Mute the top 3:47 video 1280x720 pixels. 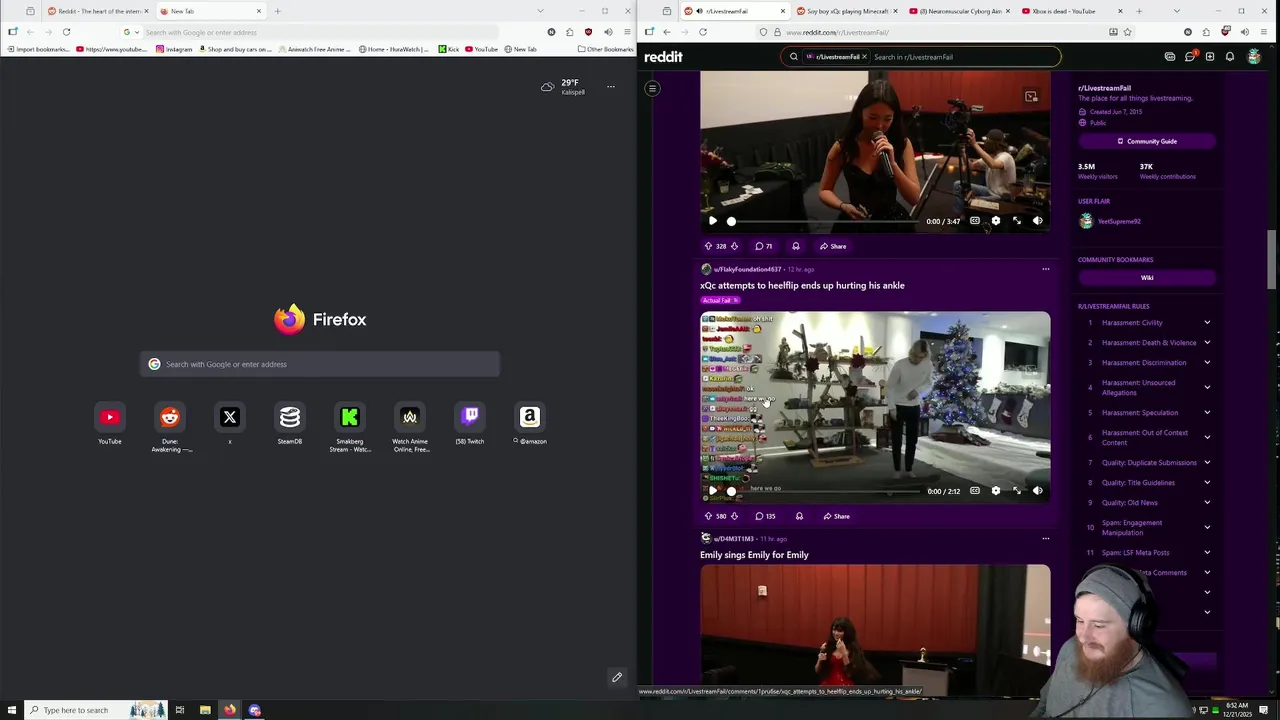(x=1038, y=221)
